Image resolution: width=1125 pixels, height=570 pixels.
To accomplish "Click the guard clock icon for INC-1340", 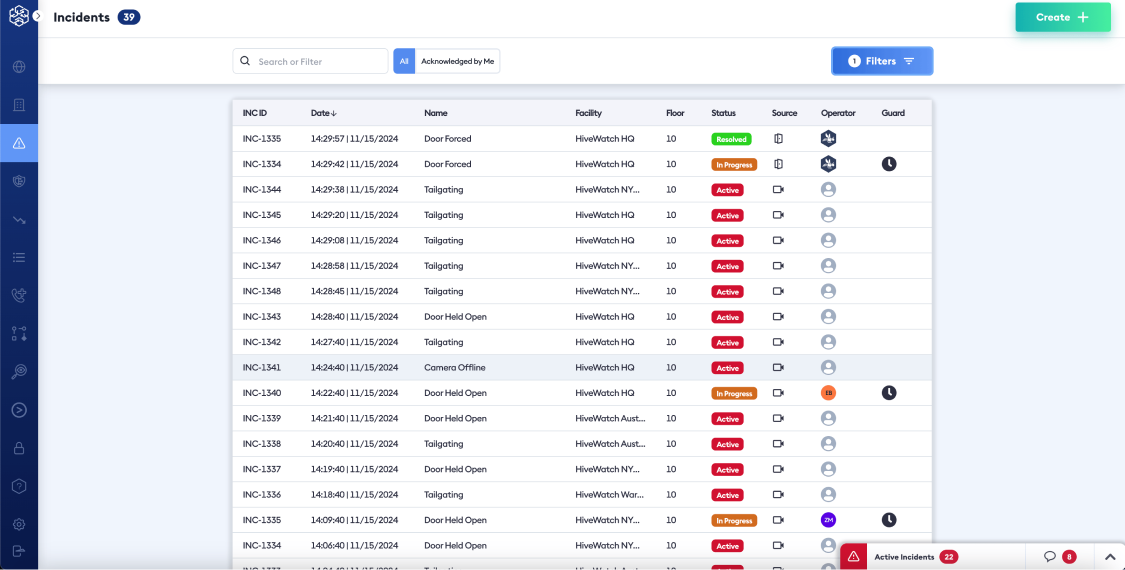I will (888, 393).
